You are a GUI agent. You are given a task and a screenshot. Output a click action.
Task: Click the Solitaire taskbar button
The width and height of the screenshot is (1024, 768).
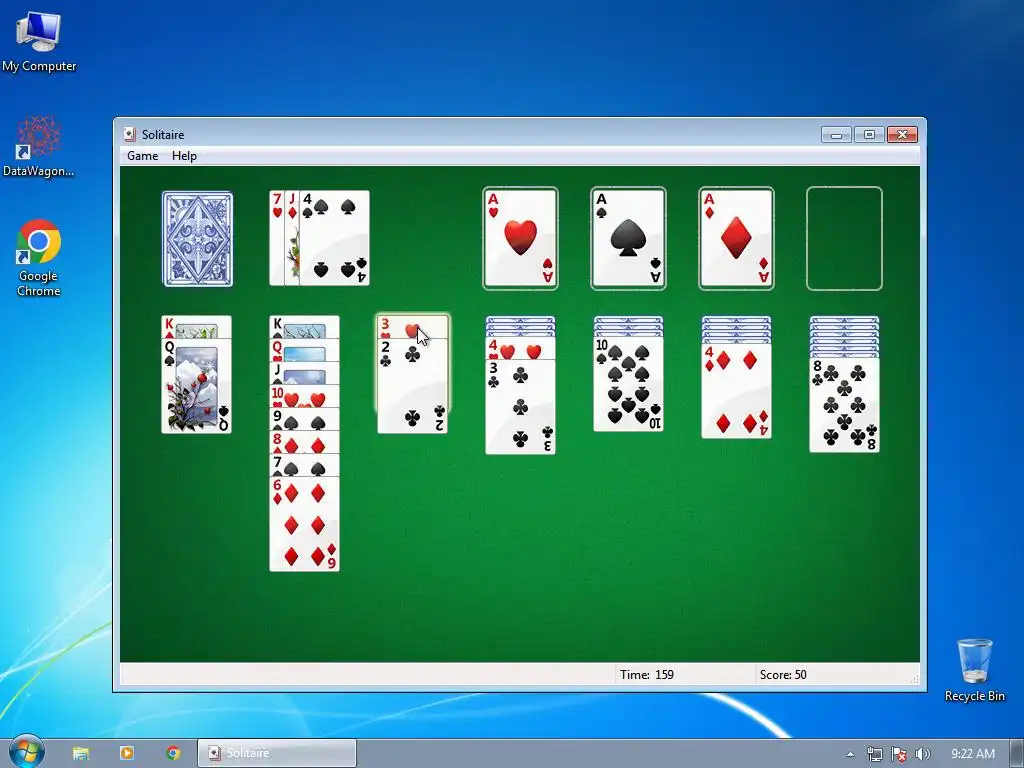pos(277,753)
